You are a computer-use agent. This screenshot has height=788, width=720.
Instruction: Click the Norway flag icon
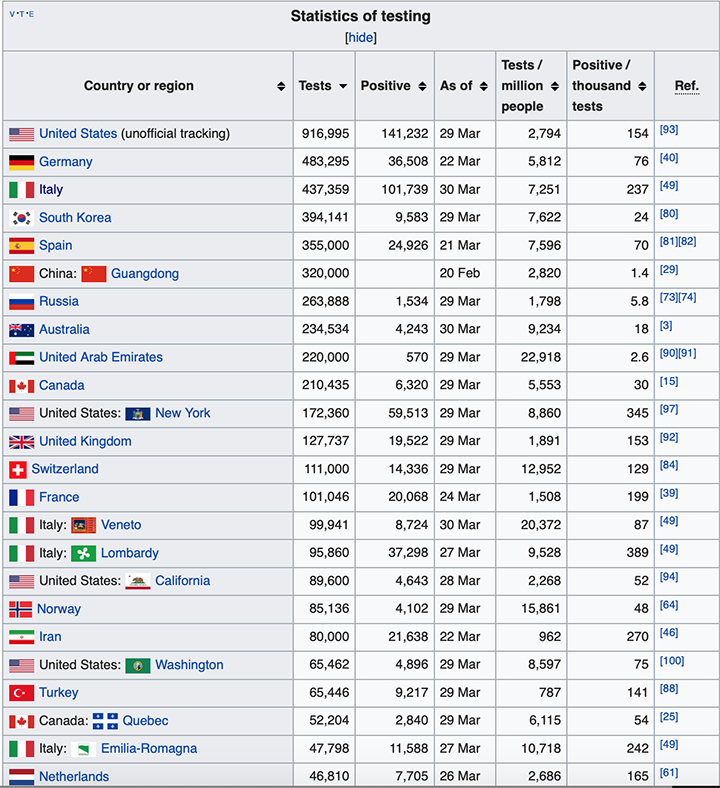pos(21,610)
